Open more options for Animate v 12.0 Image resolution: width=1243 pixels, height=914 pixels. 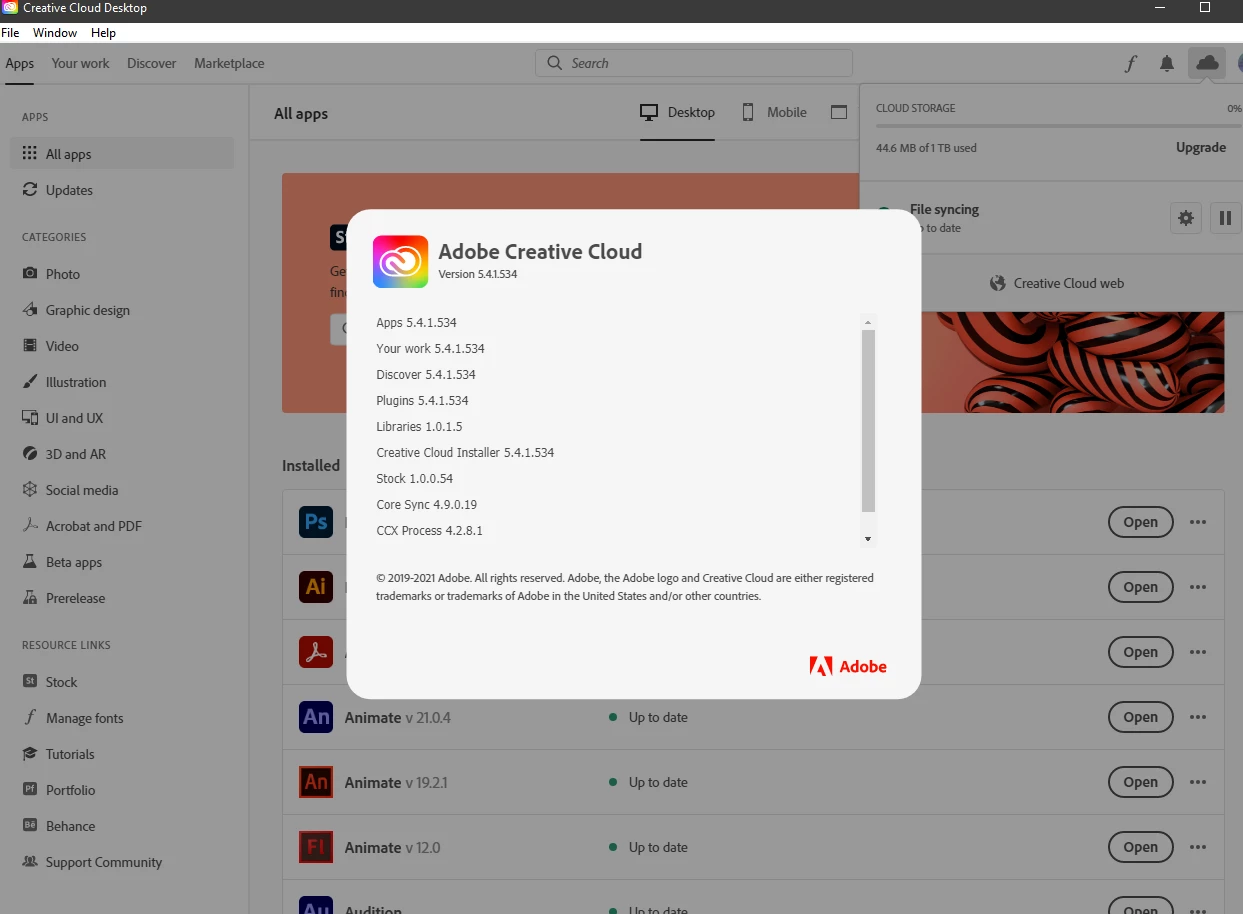[x=1197, y=847]
